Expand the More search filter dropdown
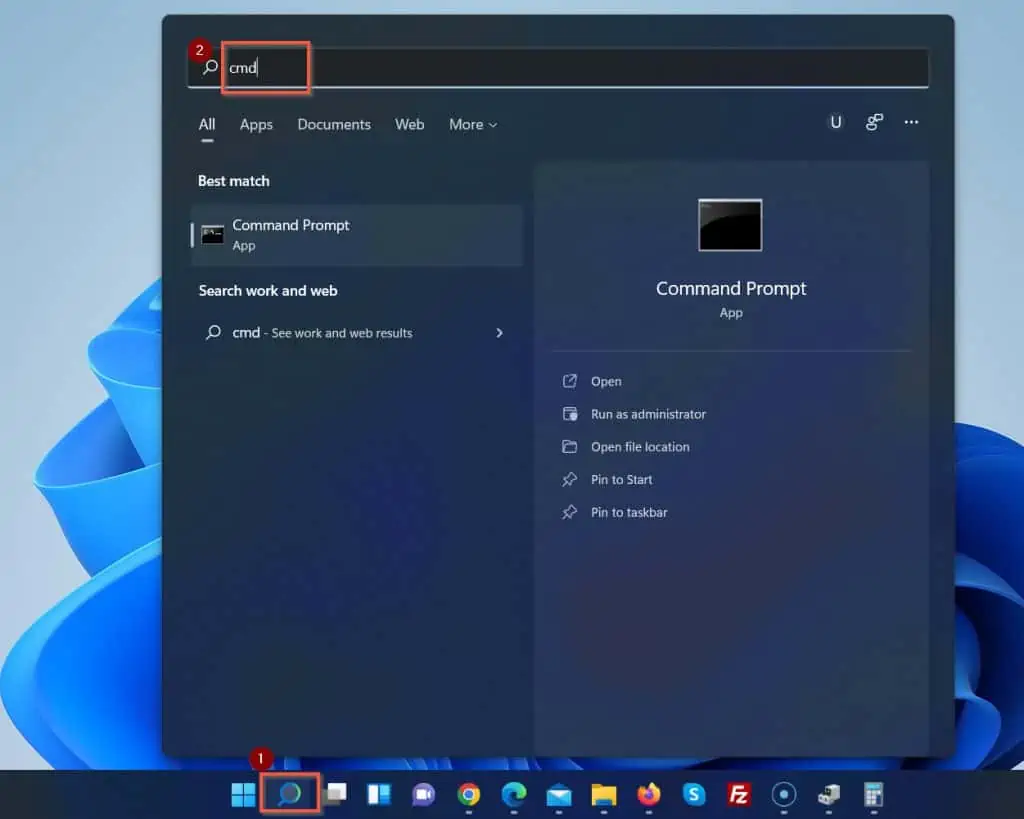Image resolution: width=1024 pixels, height=819 pixels. 472,124
